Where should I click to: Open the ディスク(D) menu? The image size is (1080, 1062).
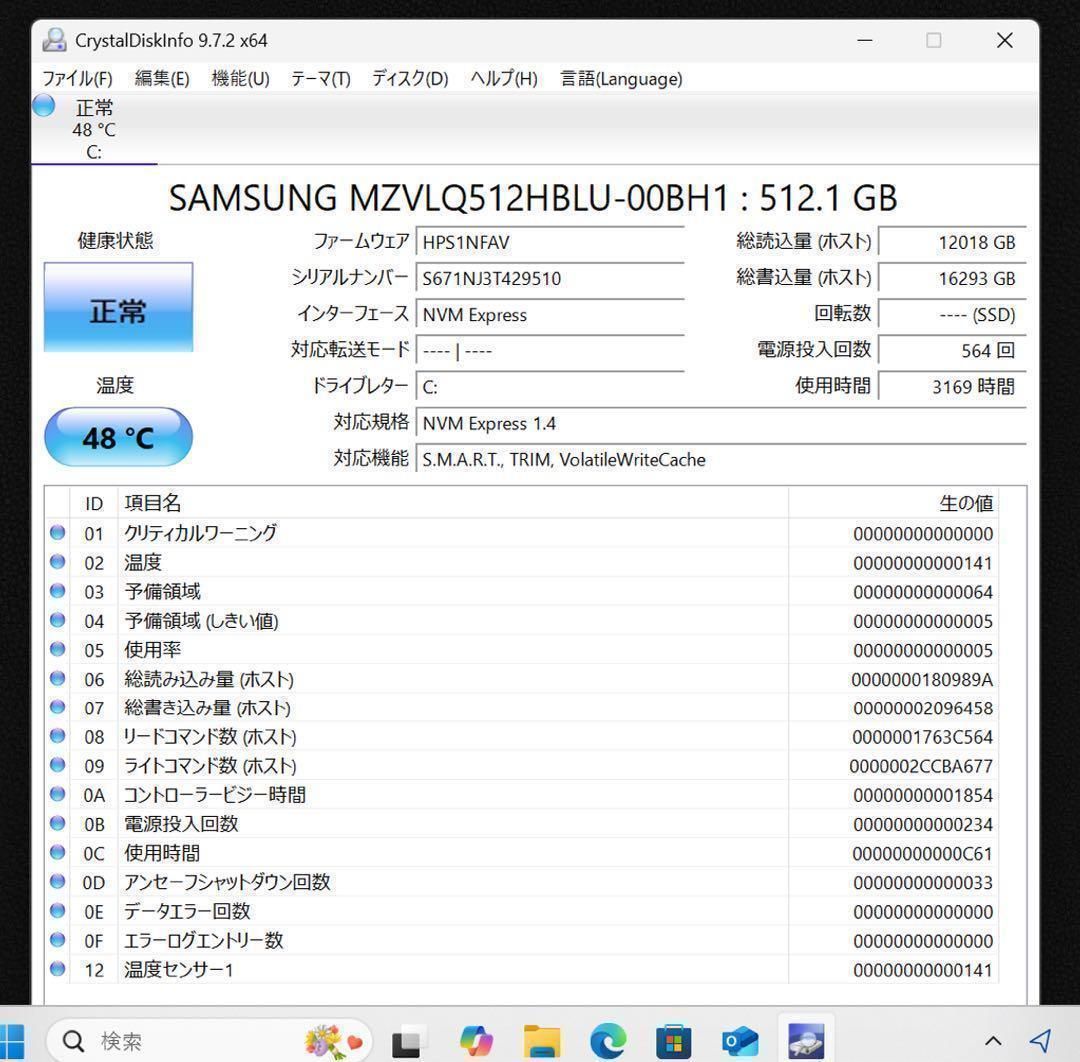pos(410,78)
